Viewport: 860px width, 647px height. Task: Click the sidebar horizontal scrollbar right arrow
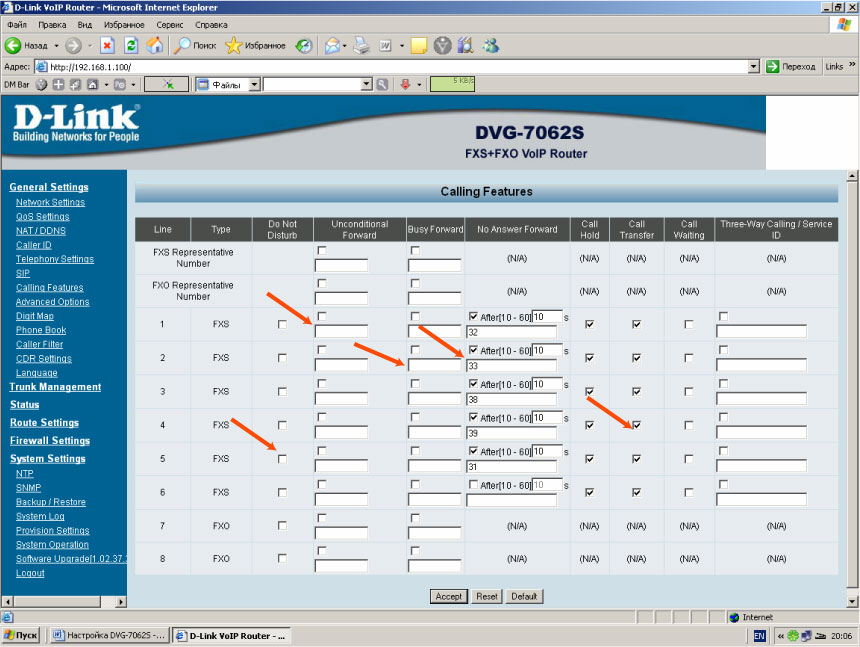[x=121, y=603]
